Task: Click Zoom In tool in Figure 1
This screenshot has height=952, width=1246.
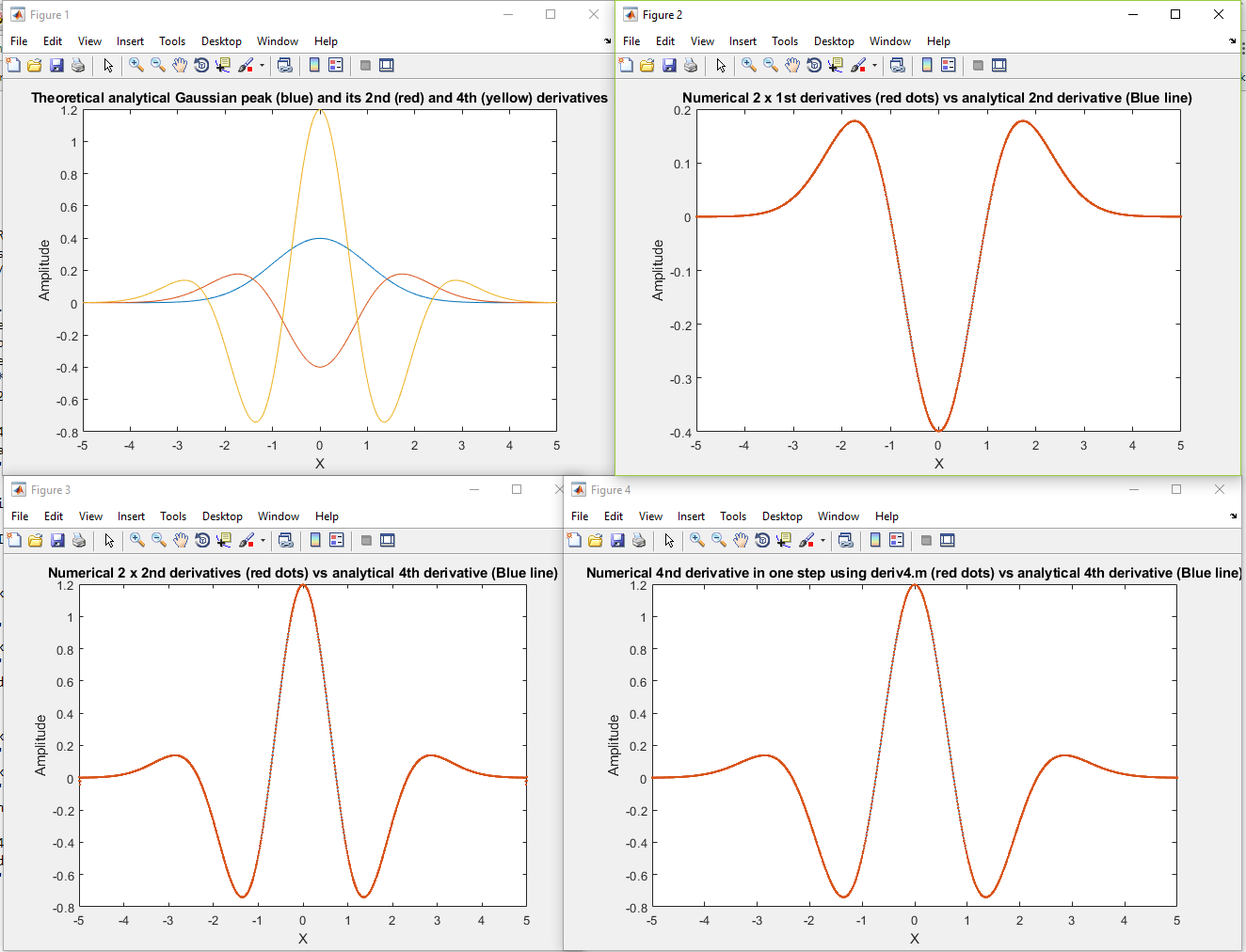Action: (x=136, y=65)
